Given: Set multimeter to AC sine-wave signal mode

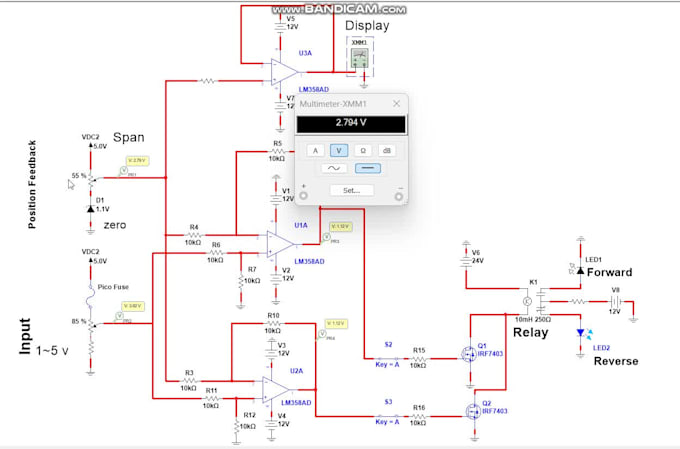Looking at the screenshot, I should pyautogui.click(x=334, y=168).
